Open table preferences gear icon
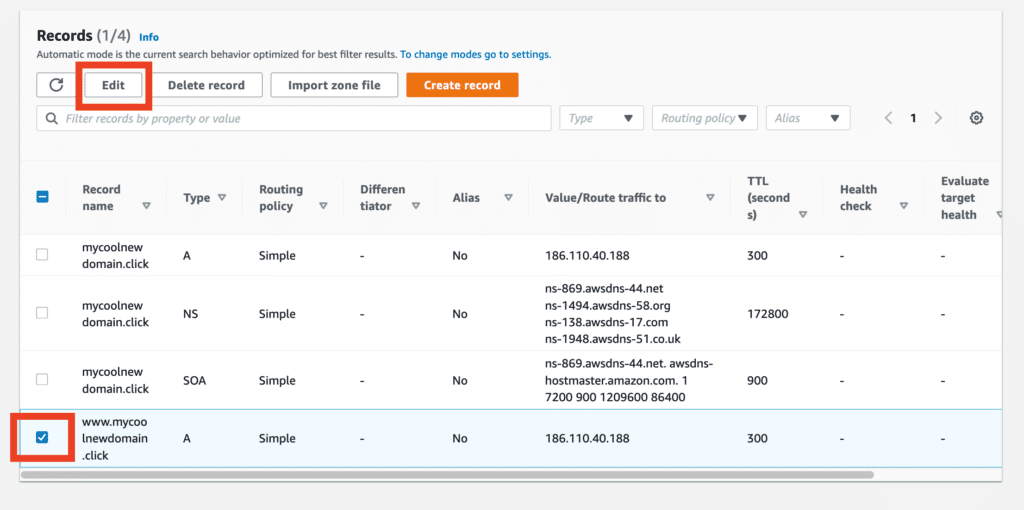This screenshot has width=1024, height=510. (976, 118)
